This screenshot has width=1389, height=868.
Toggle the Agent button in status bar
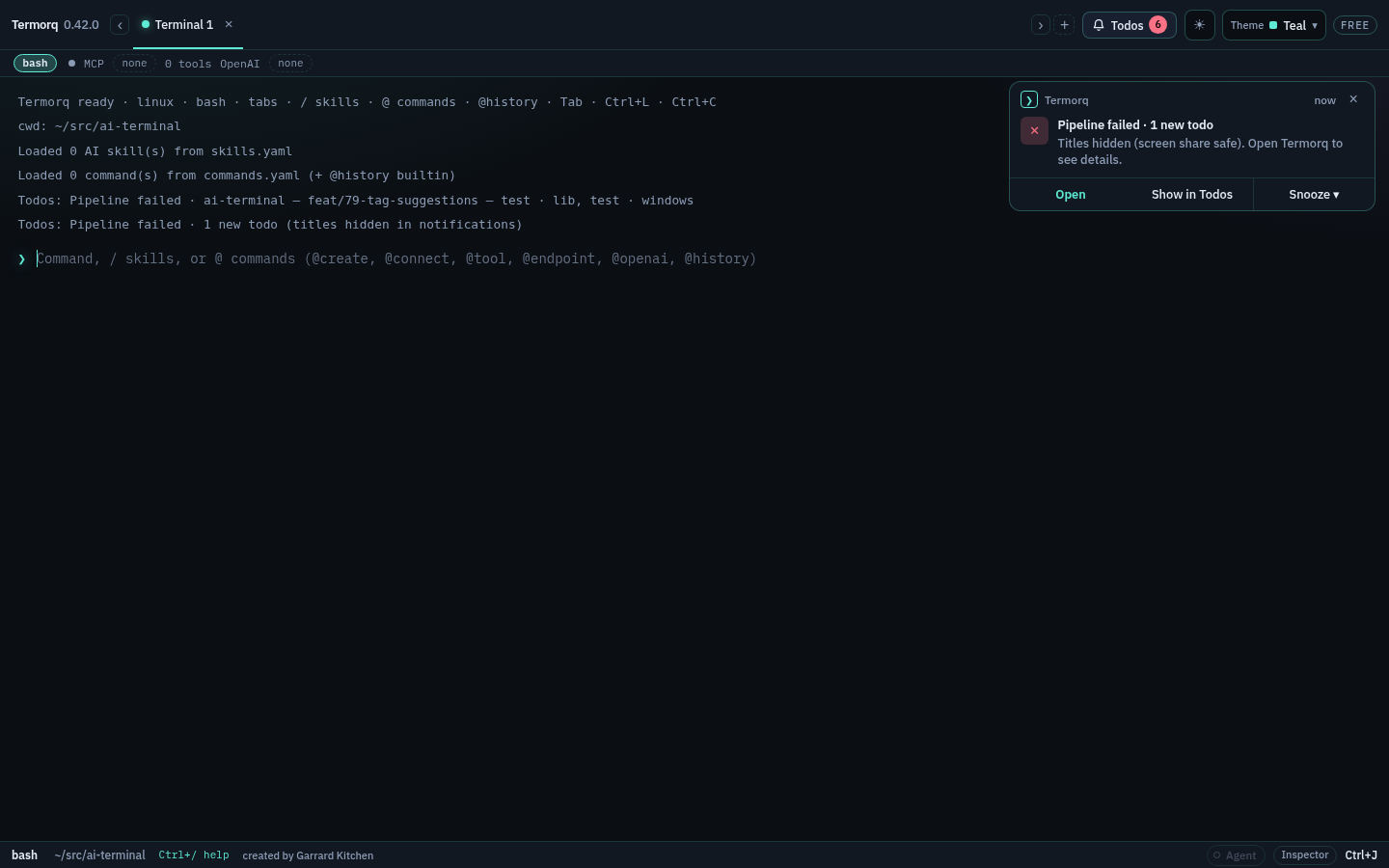1236,855
